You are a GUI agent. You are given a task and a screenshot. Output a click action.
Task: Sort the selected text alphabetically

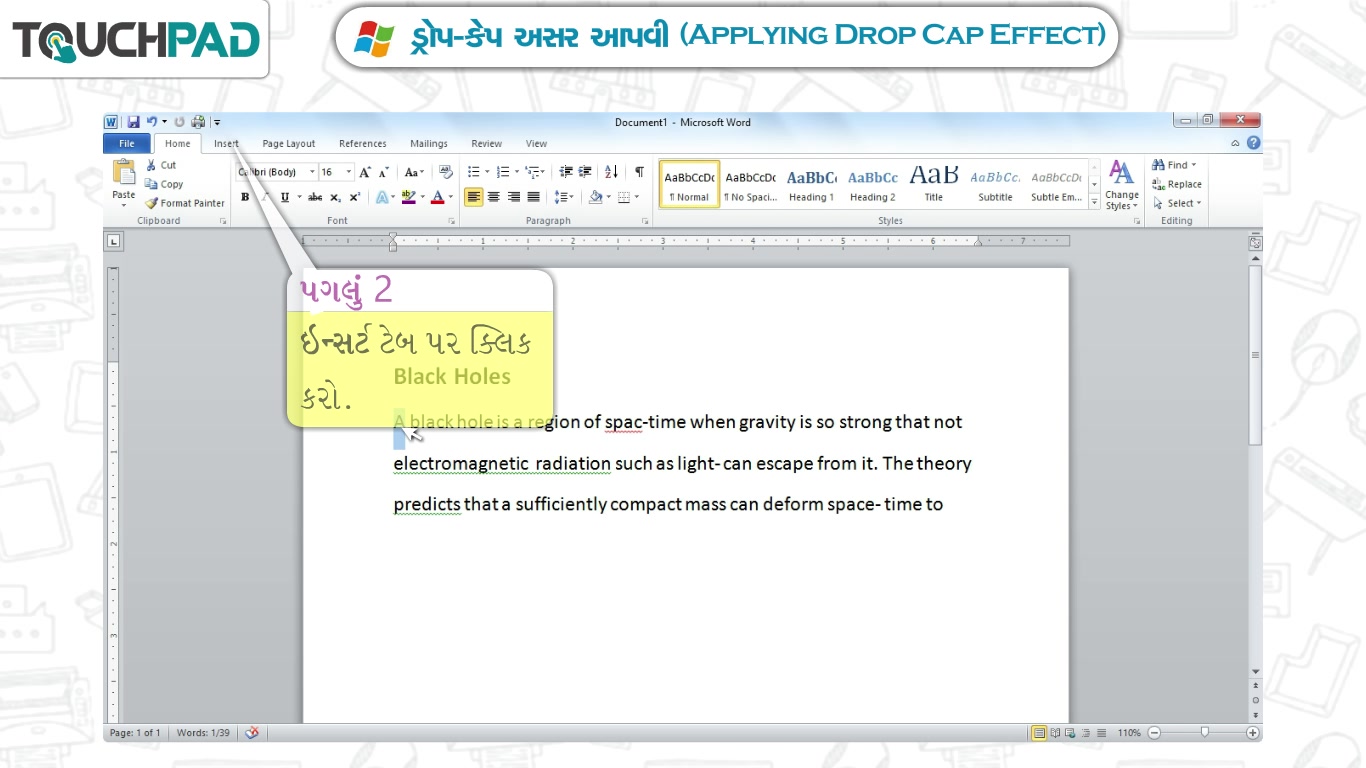click(612, 172)
